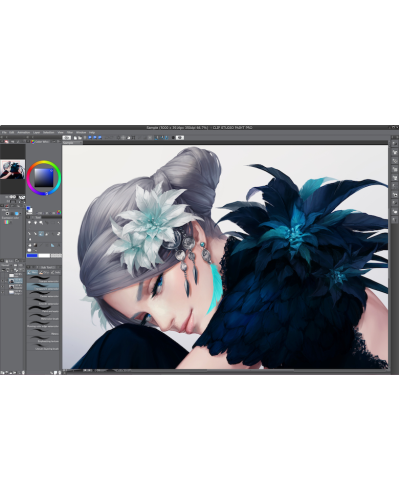This screenshot has height=500, width=400.
Task: Switch to the India ink sub tool group
Action: [56, 272]
